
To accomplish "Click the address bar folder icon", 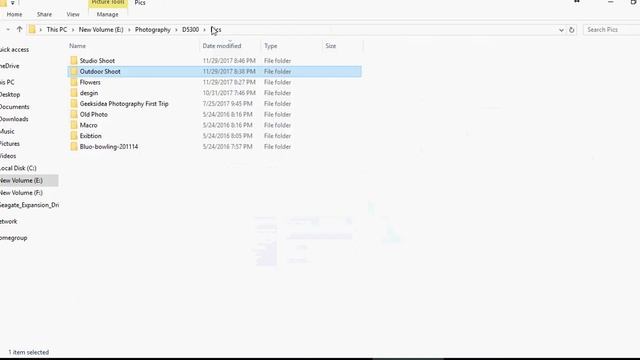I will tap(32, 29).
